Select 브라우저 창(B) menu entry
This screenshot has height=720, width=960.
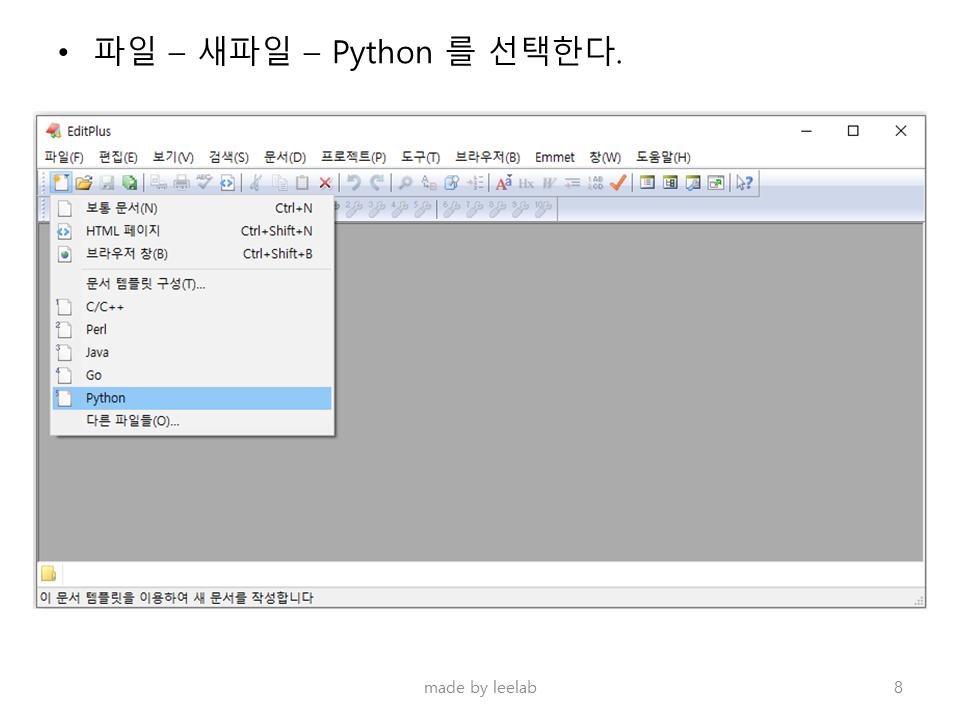[192, 253]
